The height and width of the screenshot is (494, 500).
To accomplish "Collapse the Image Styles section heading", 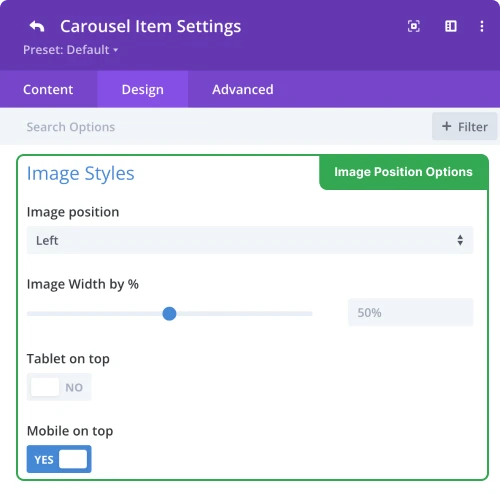I will tap(81, 174).
